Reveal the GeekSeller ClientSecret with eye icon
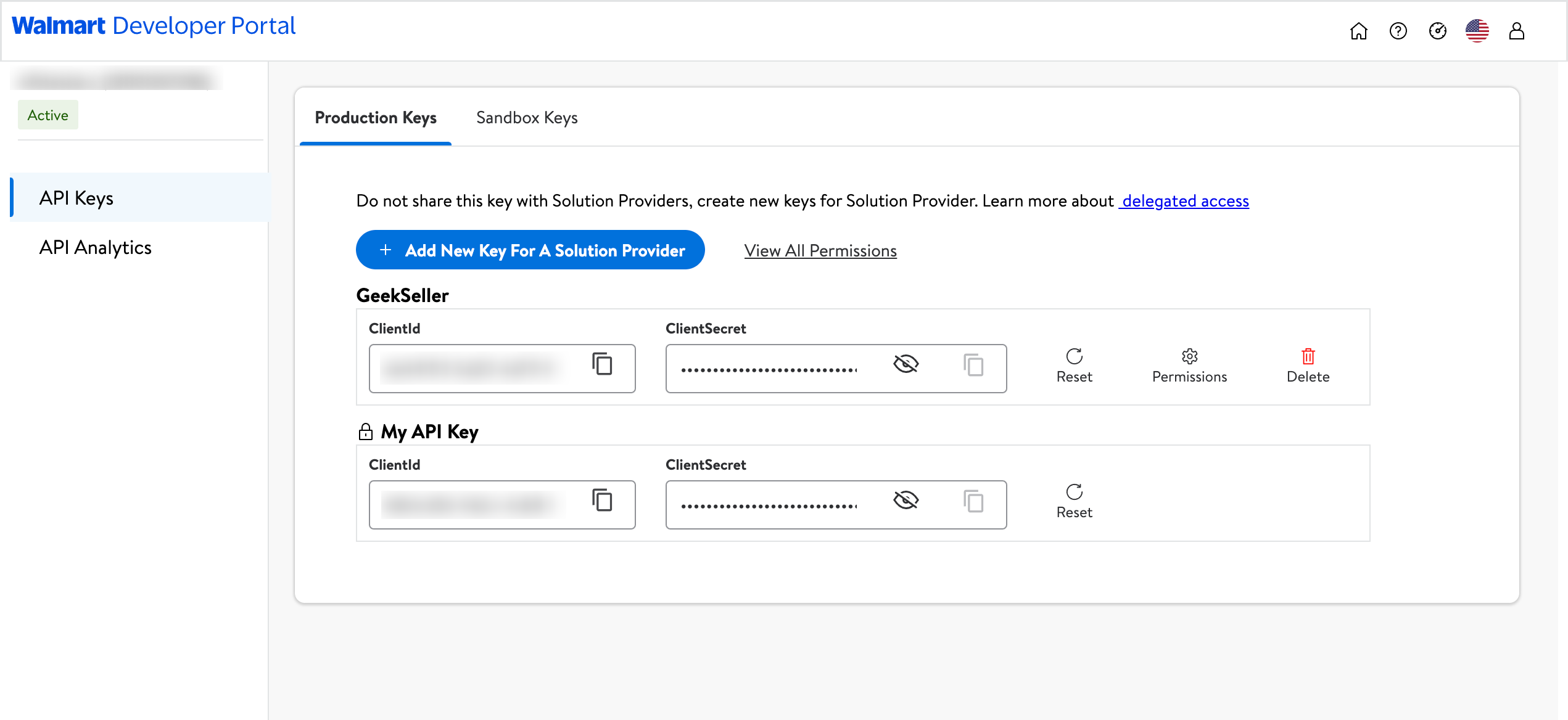This screenshot has width=1568, height=720. click(906, 364)
